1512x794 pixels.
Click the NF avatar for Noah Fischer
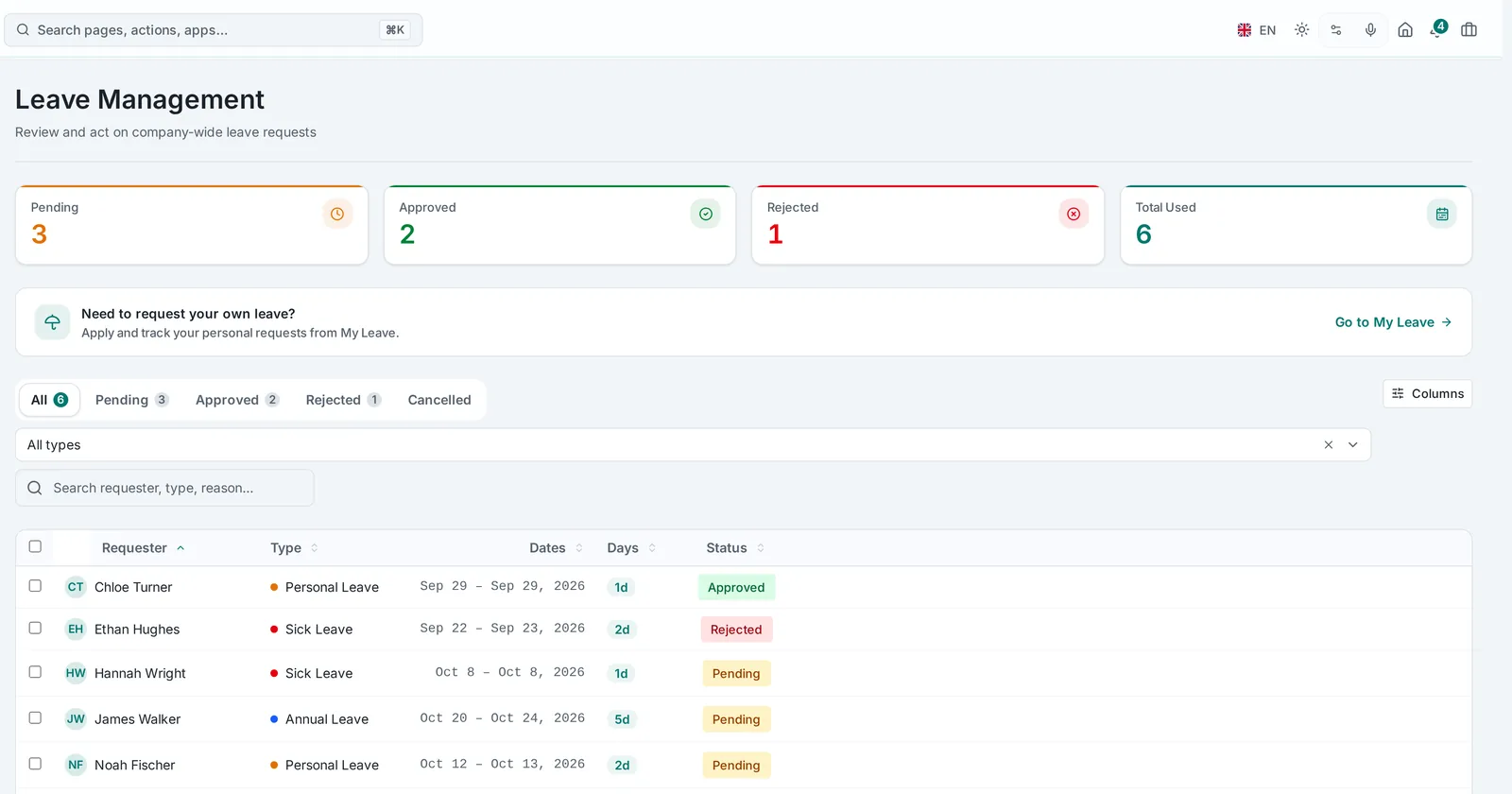[x=76, y=765]
